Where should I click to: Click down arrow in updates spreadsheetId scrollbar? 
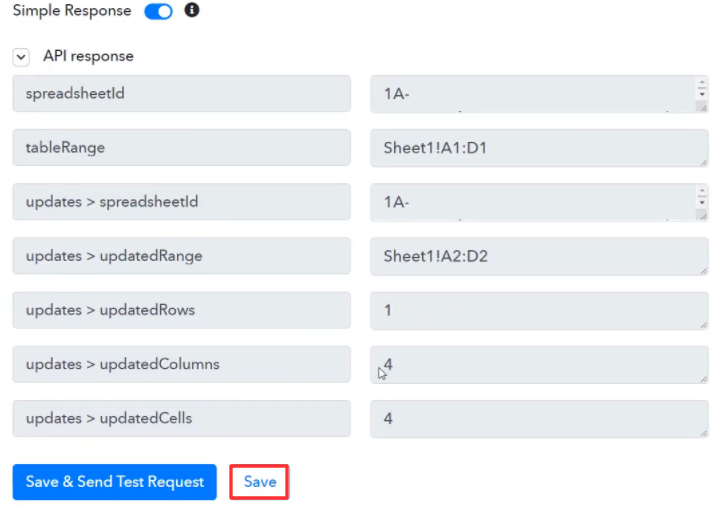click(702, 202)
